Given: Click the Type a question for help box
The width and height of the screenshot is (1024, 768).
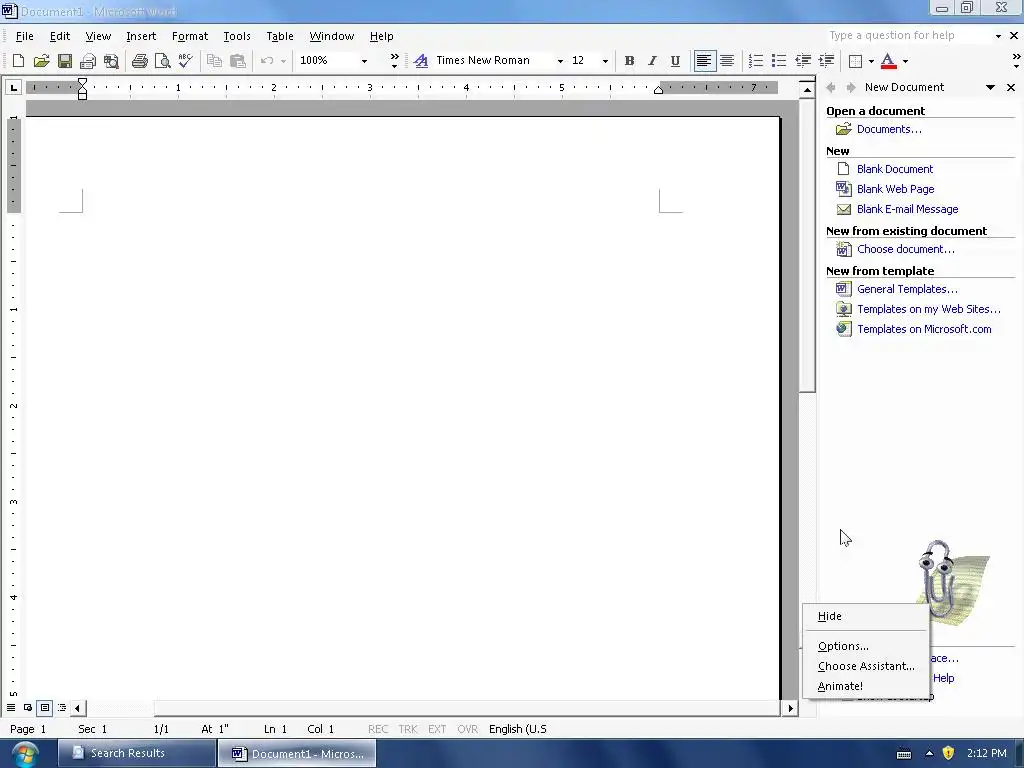Looking at the screenshot, I should 908,35.
